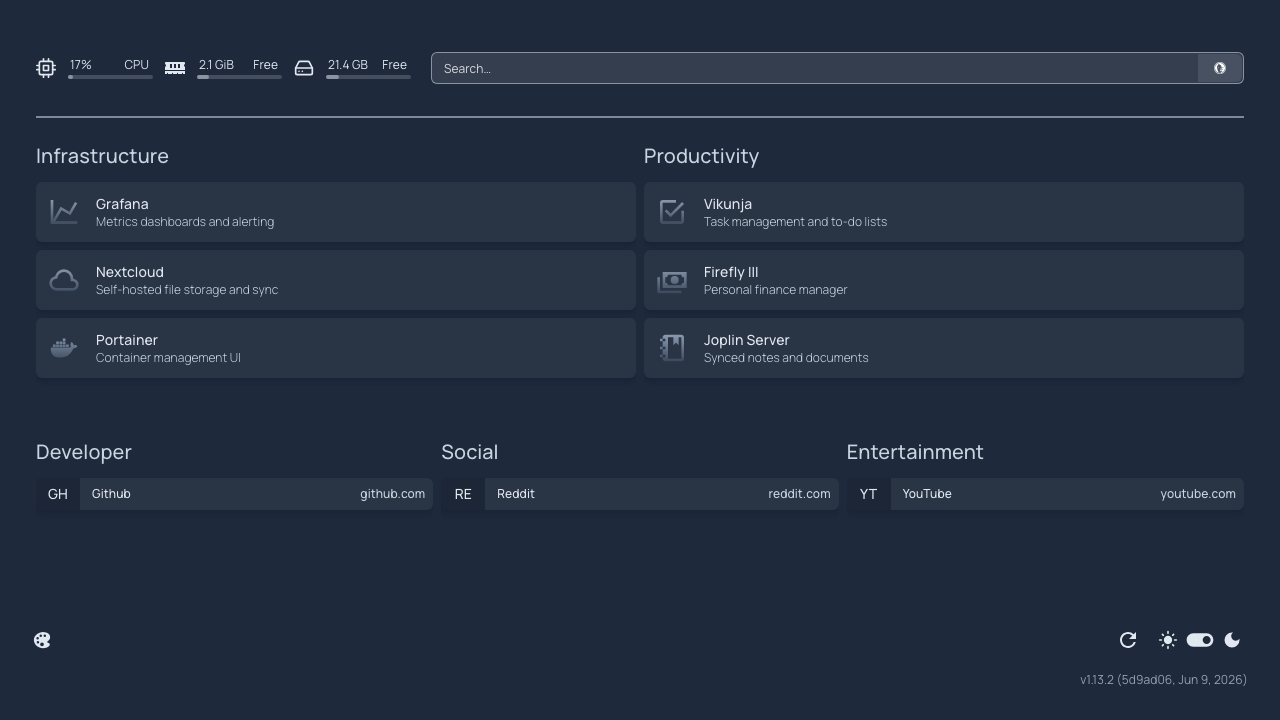The image size is (1280, 720).
Task: Click the reddit.com URL text
Action: point(799,494)
